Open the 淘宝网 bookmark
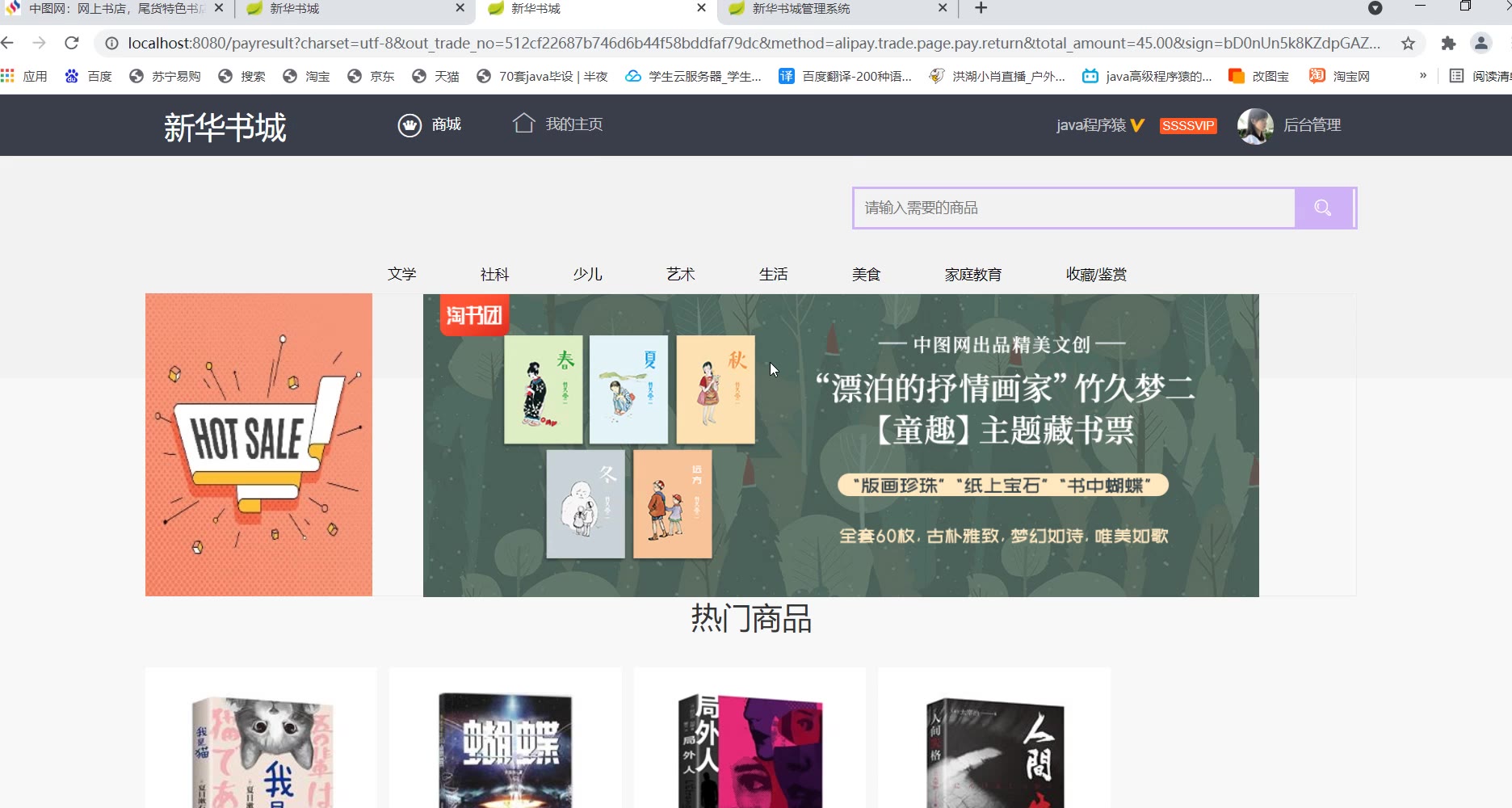Screen dimensions: 1512x808 1339,76
